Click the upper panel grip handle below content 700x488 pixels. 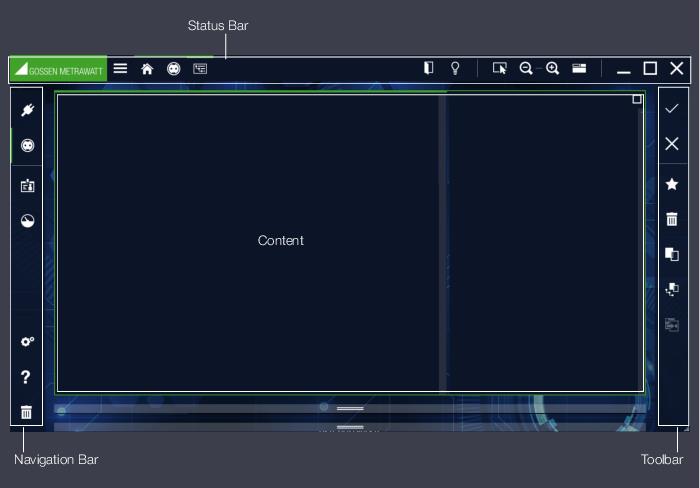[x=350, y=409]
